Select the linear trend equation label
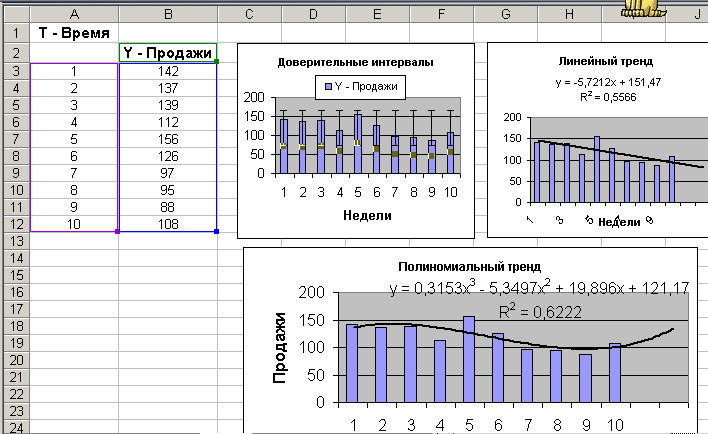Image resolution: width=708 pixels, height=434 pixels. pos(597,82)
